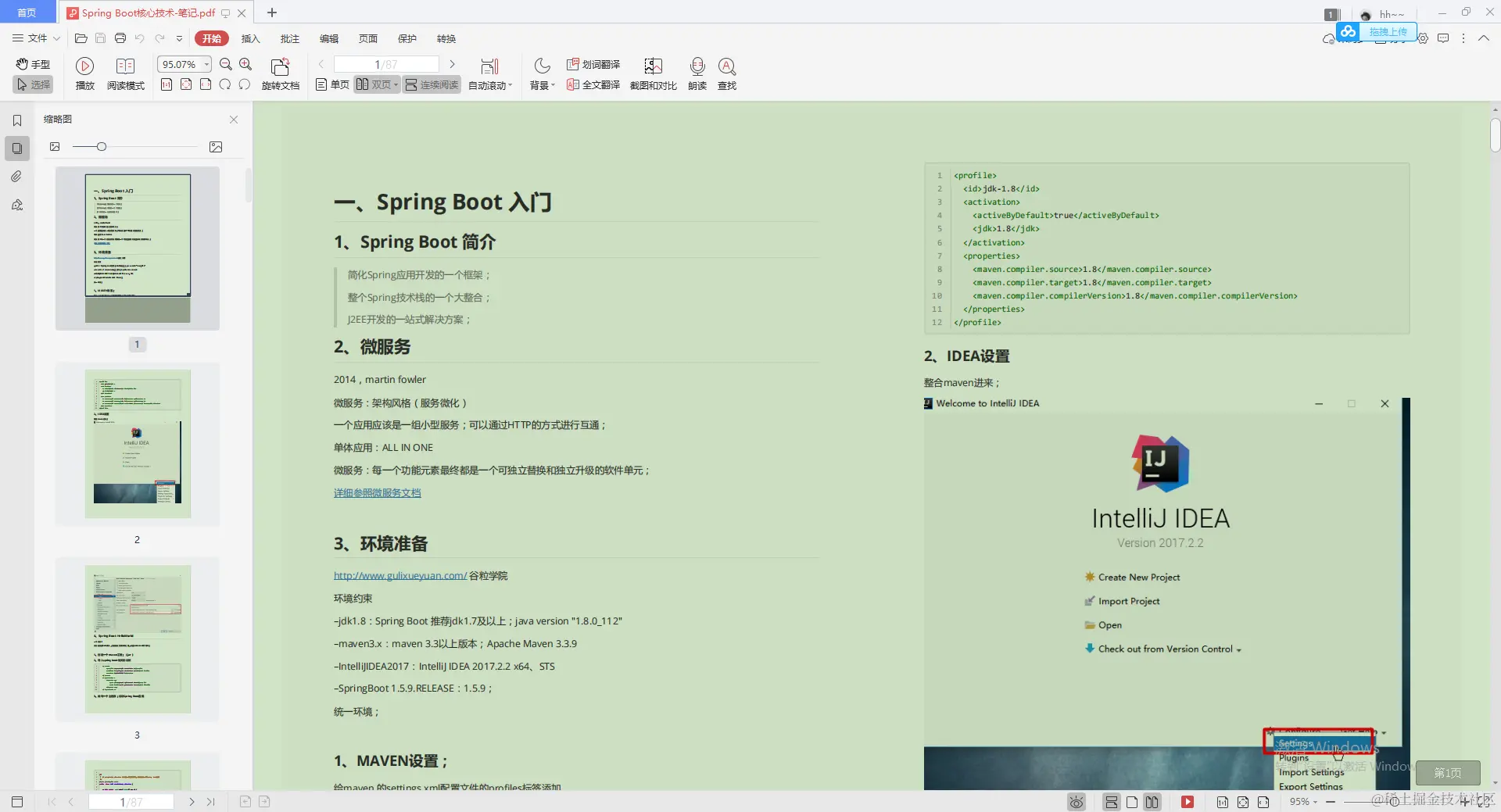Switch to the 编辑 ribbon tab
The height and width of the screenshot is (812, 1501).
[x=329, y=38]
